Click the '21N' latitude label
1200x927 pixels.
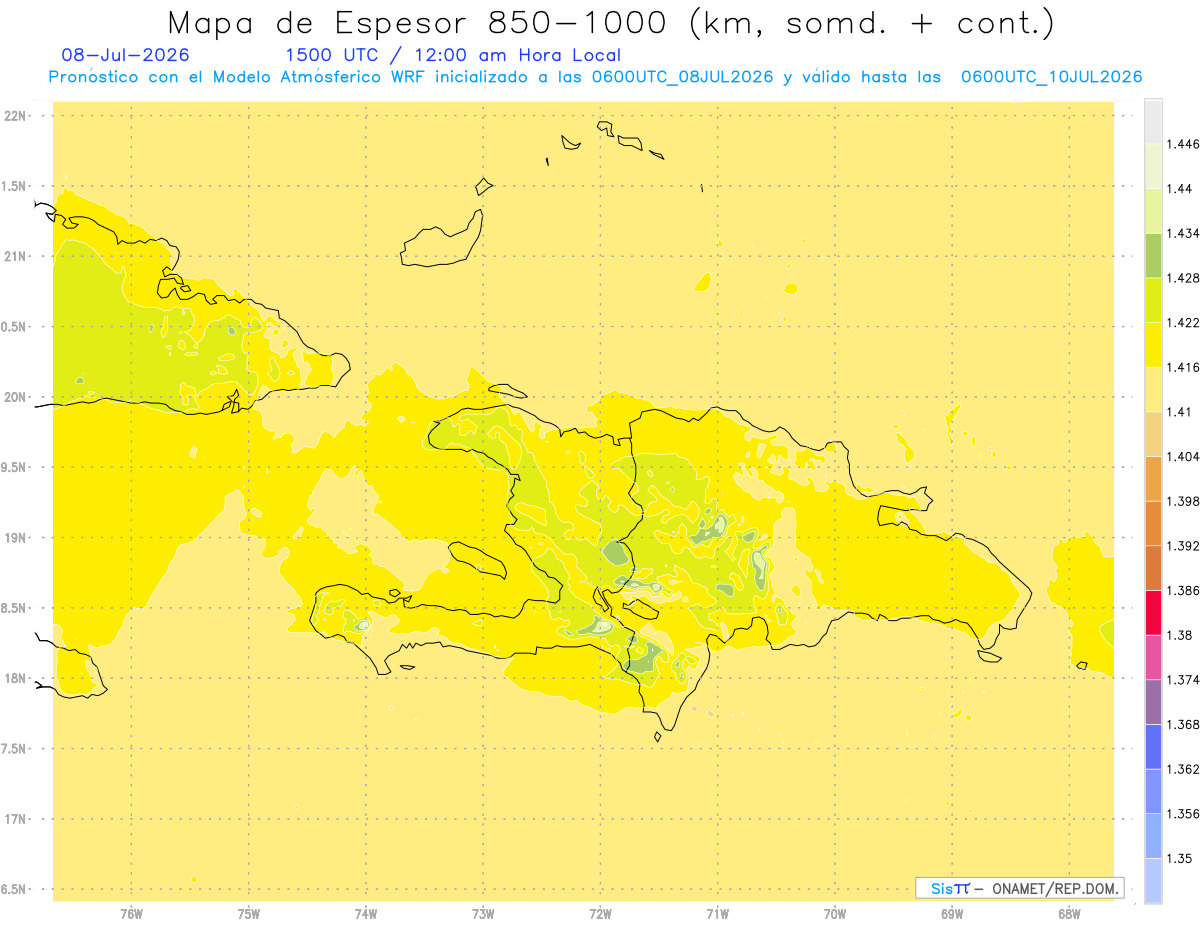coord(16,256)
